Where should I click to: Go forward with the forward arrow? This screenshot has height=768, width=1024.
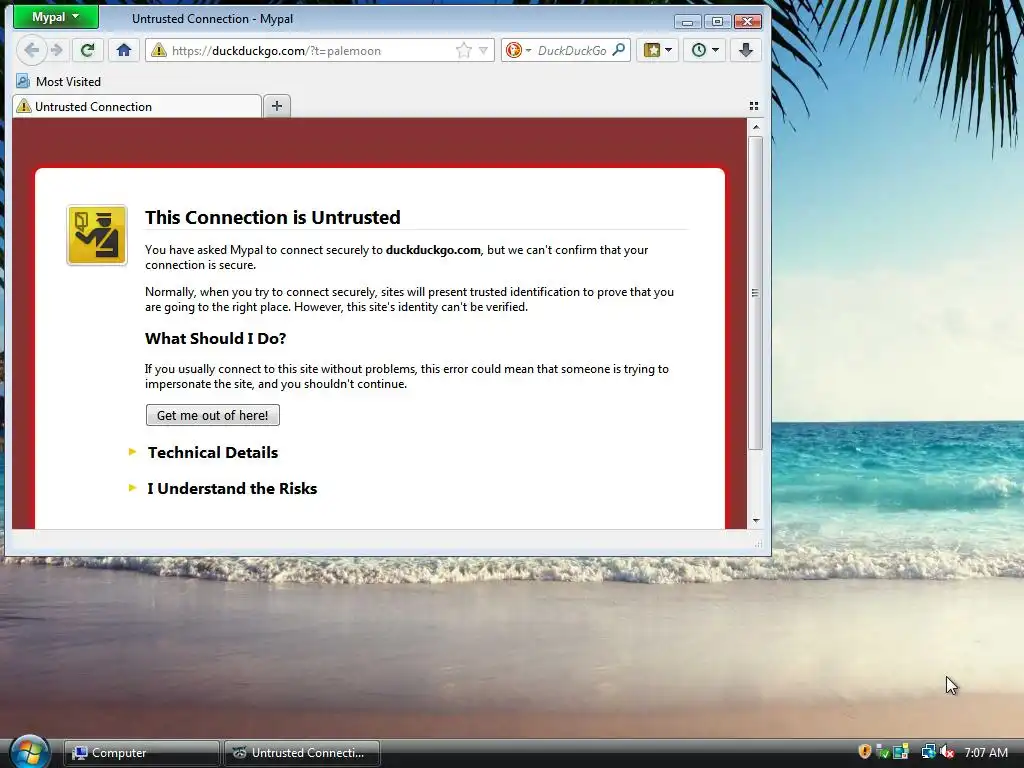(x=57, y=50)
